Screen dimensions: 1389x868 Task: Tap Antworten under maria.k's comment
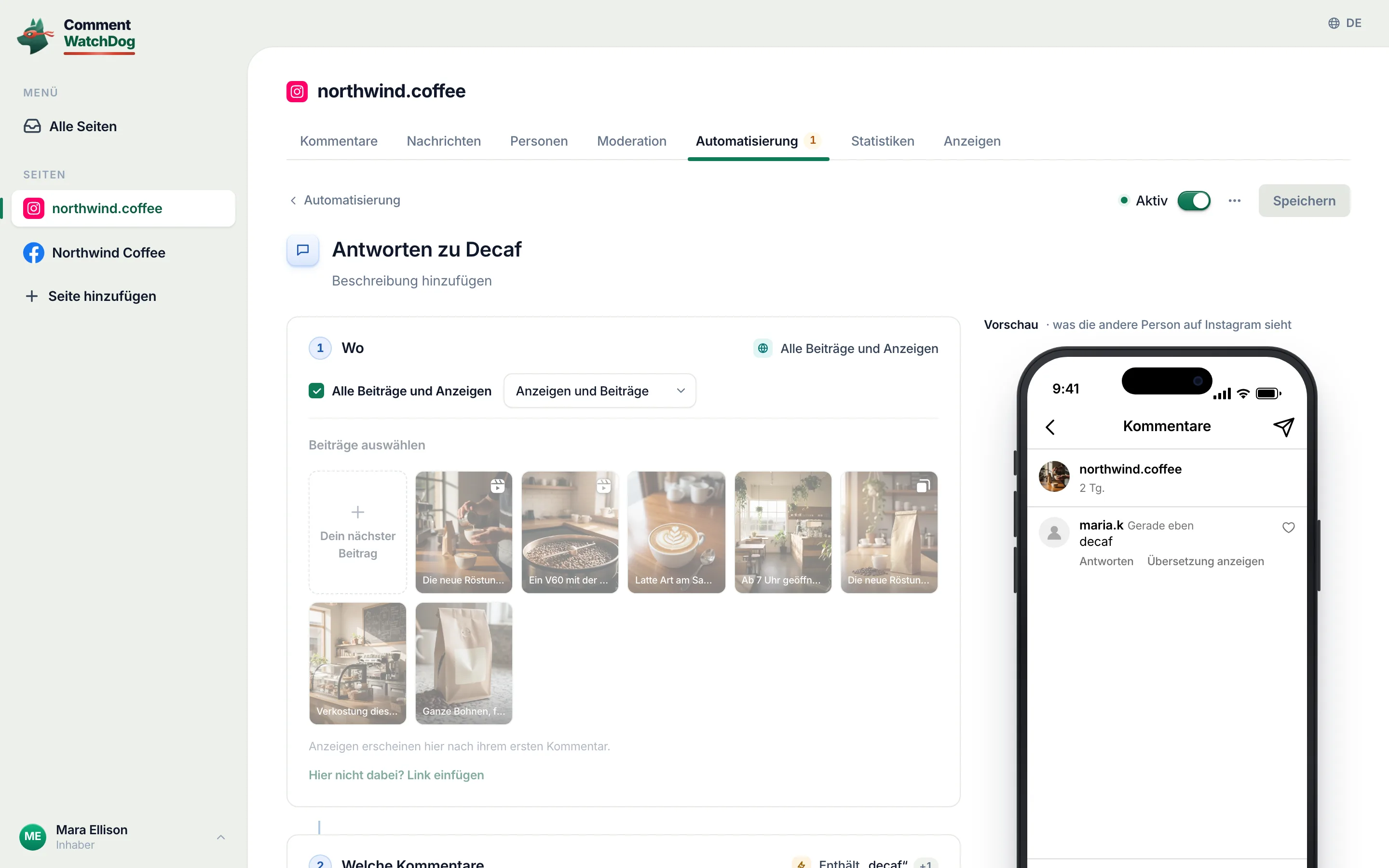coord(1106,561)
